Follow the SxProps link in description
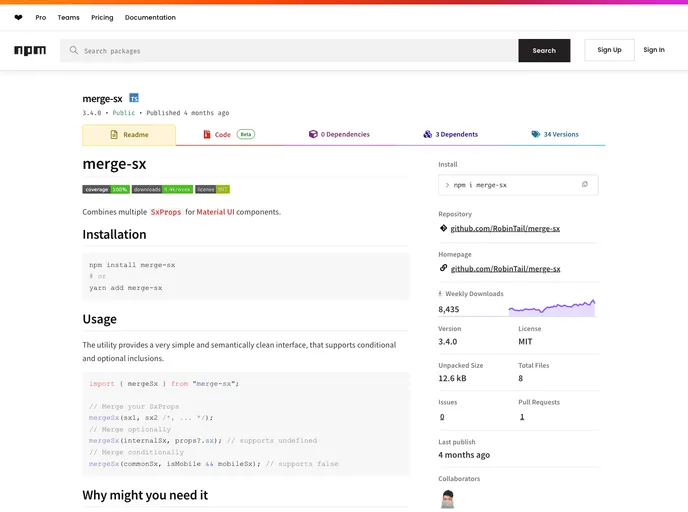 [166, 212]
